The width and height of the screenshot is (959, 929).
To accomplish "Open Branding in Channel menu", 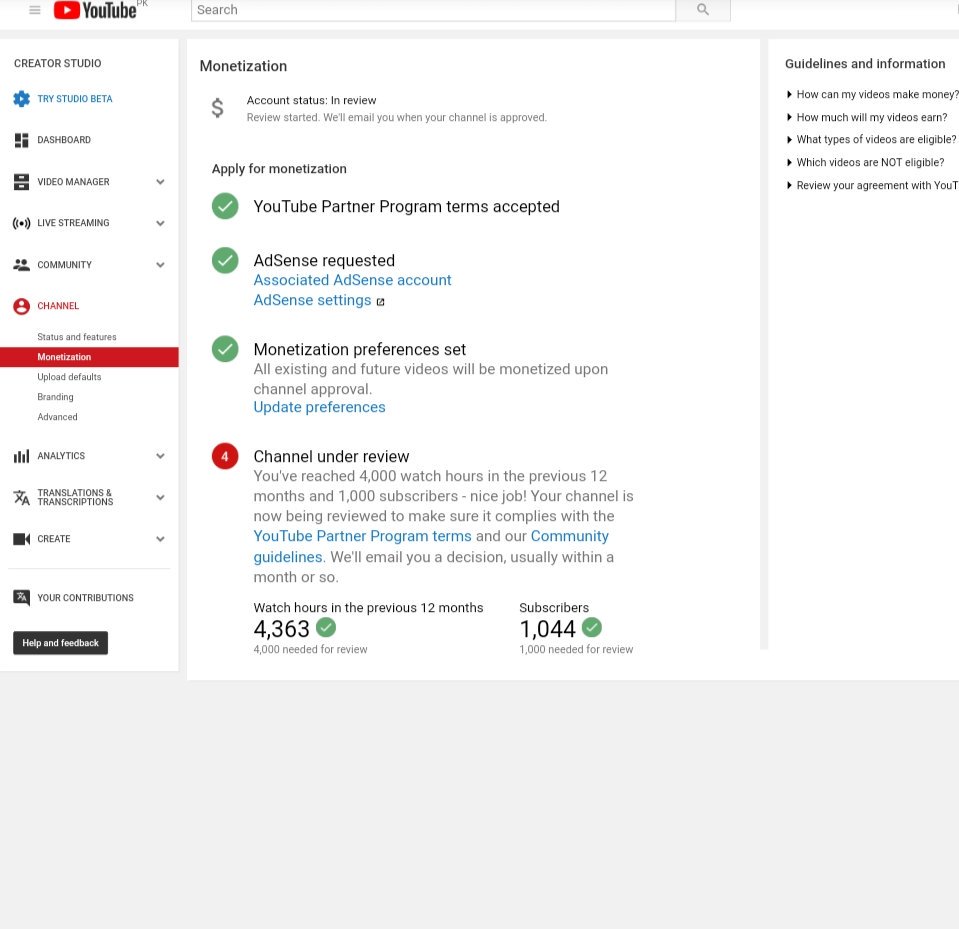I will pos(55,397).
